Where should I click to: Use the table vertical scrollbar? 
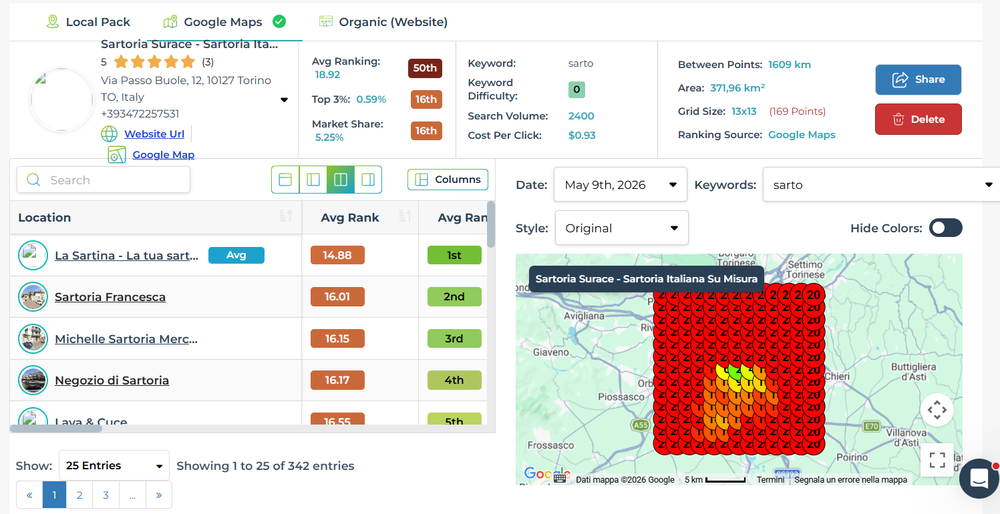490,224
